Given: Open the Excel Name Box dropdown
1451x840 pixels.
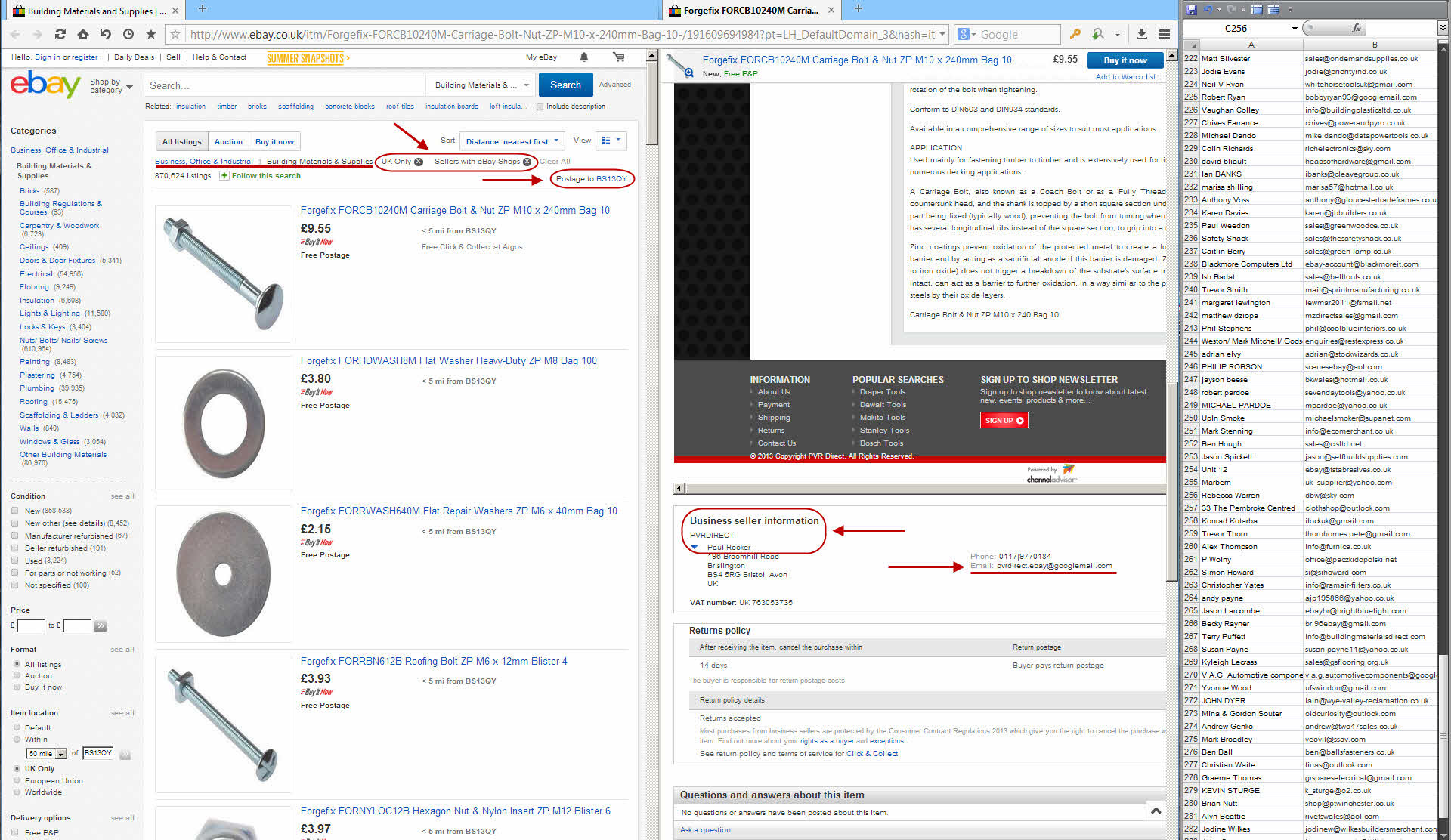Looking at the screenshot, I should pos(1295,28).
